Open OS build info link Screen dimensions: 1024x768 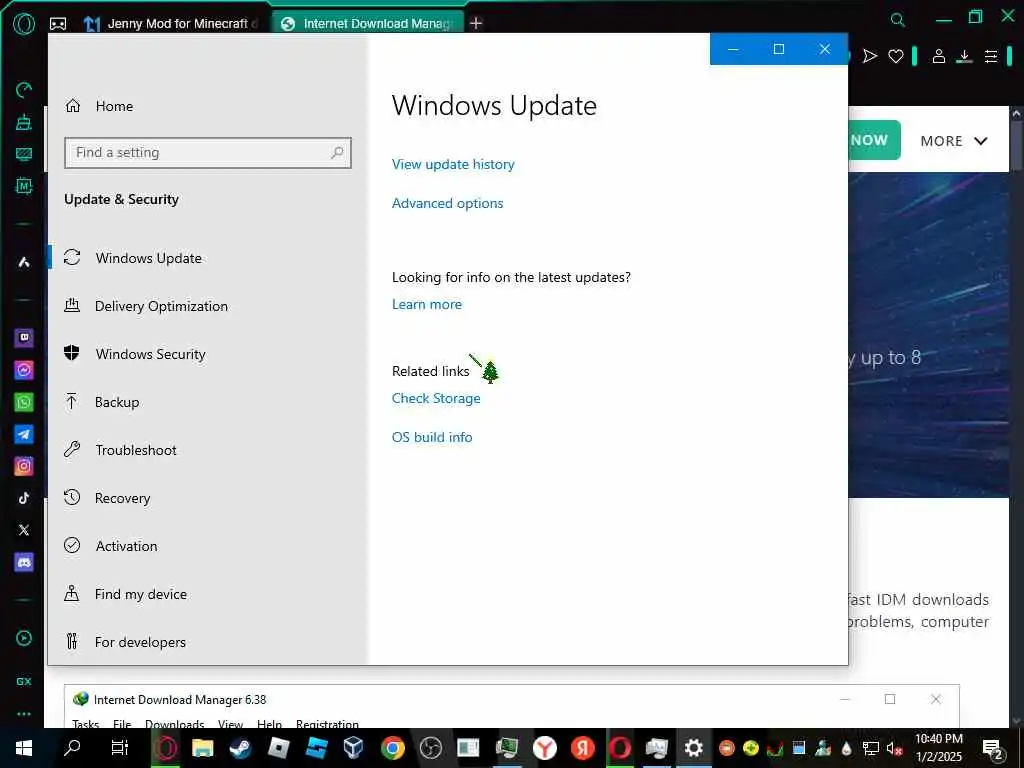tap(432, 437)
